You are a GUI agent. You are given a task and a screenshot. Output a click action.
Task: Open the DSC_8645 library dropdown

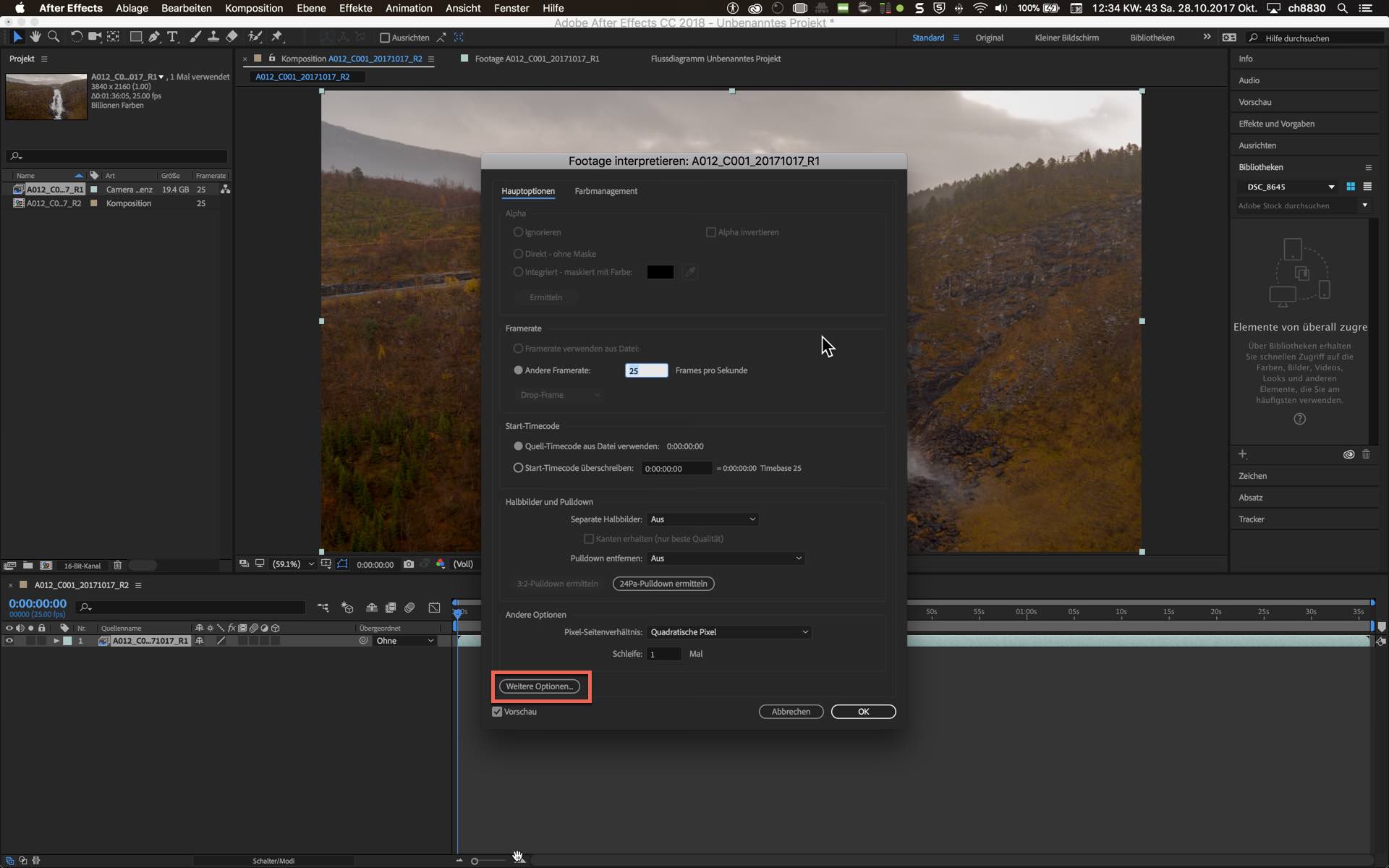(x=1290, y=187)
